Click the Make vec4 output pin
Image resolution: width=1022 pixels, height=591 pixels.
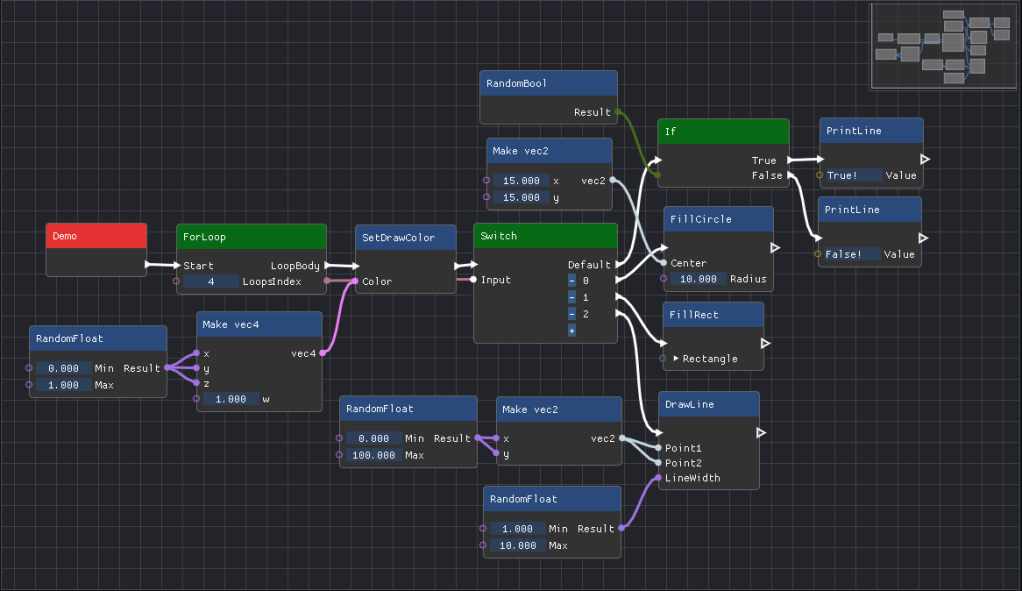[x=323, y=353]
